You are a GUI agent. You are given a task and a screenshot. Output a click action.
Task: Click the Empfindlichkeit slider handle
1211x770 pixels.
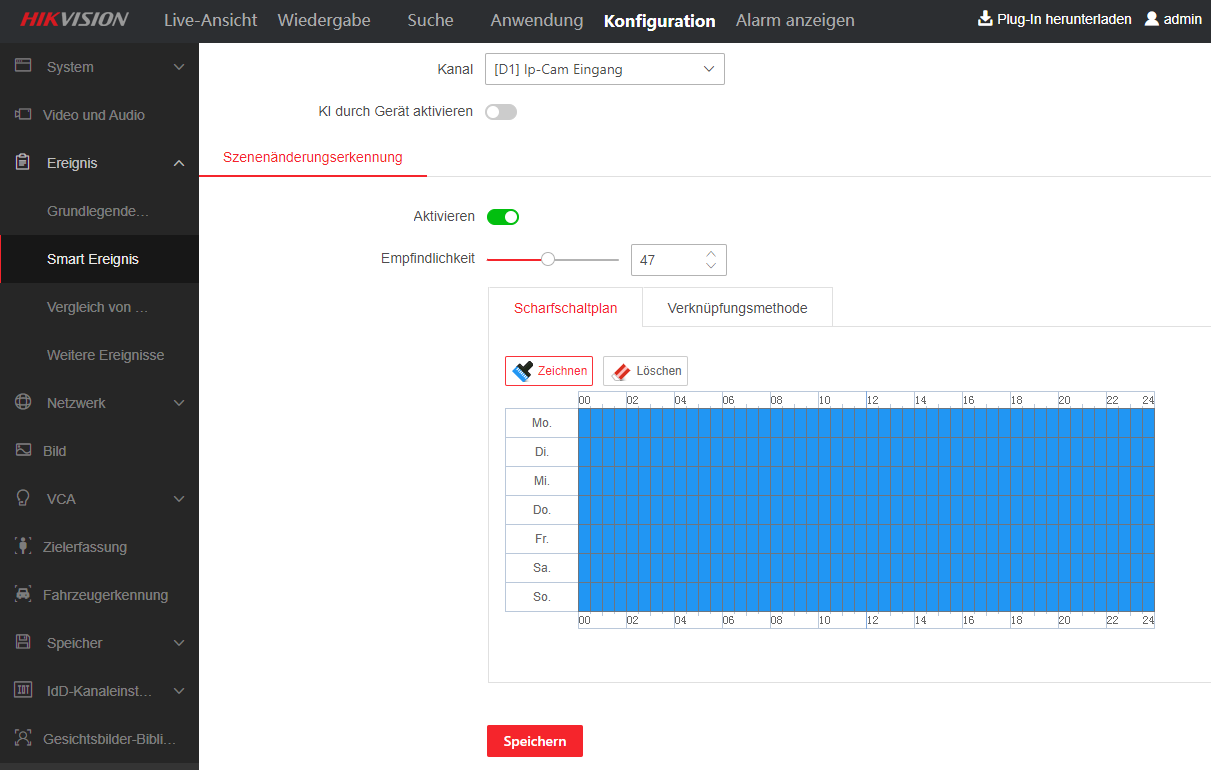point(547,260)
